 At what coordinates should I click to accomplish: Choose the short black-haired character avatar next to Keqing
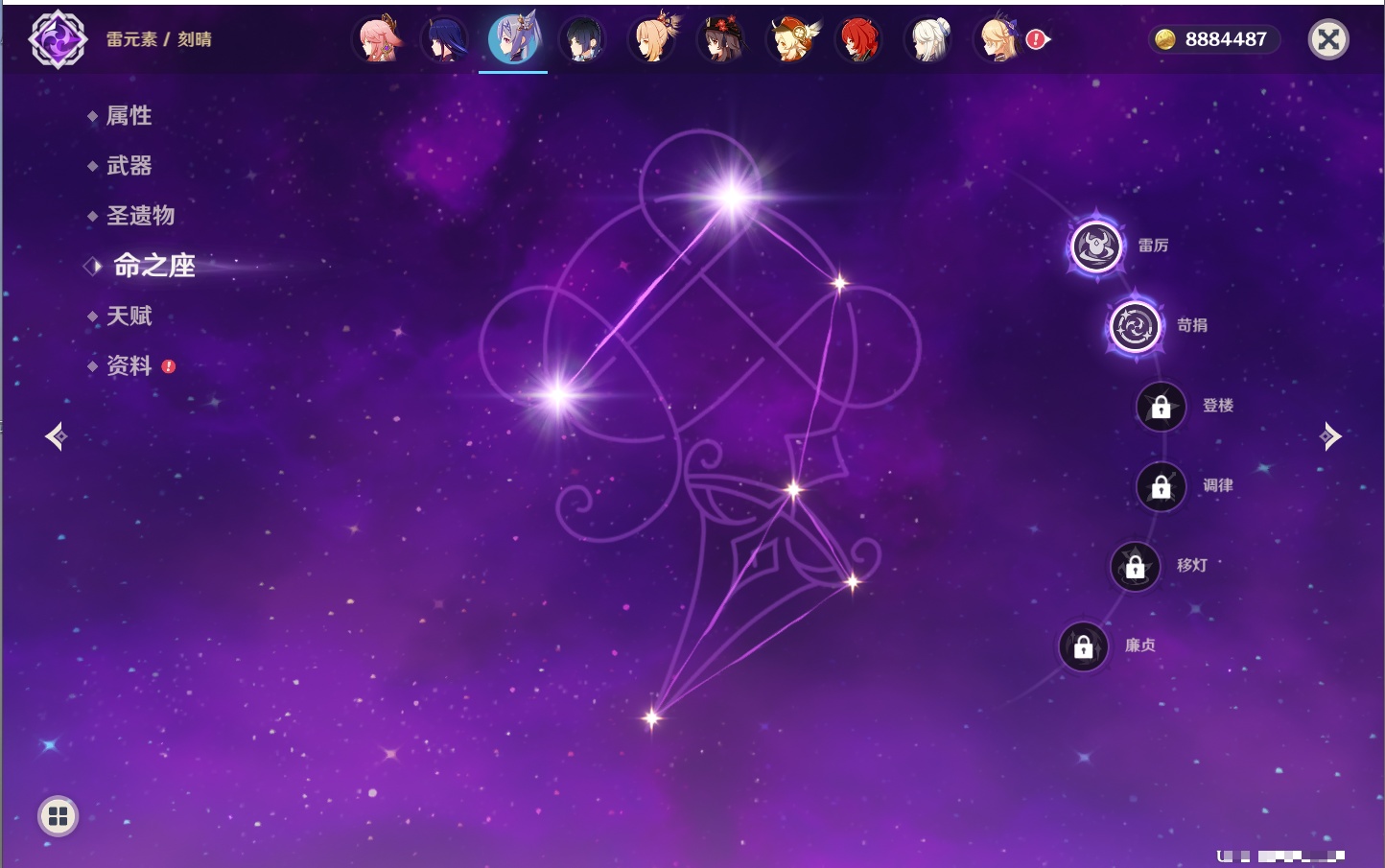pyautogui.click(x=582, y=39)
